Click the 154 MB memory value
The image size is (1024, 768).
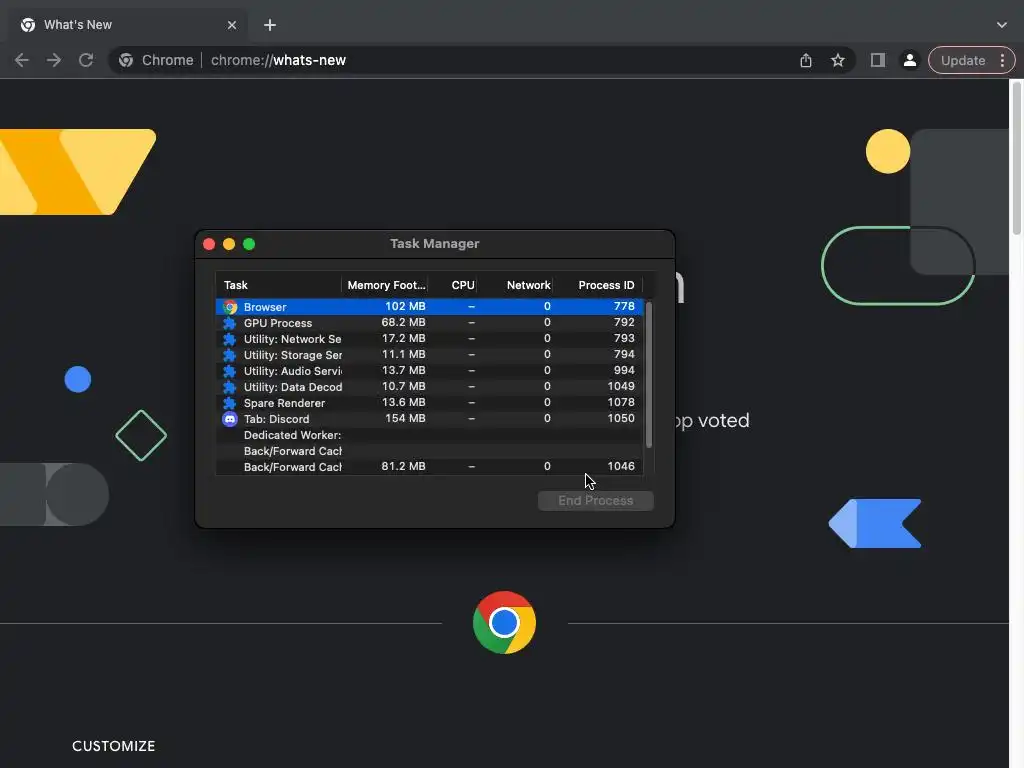pos(405,418)
